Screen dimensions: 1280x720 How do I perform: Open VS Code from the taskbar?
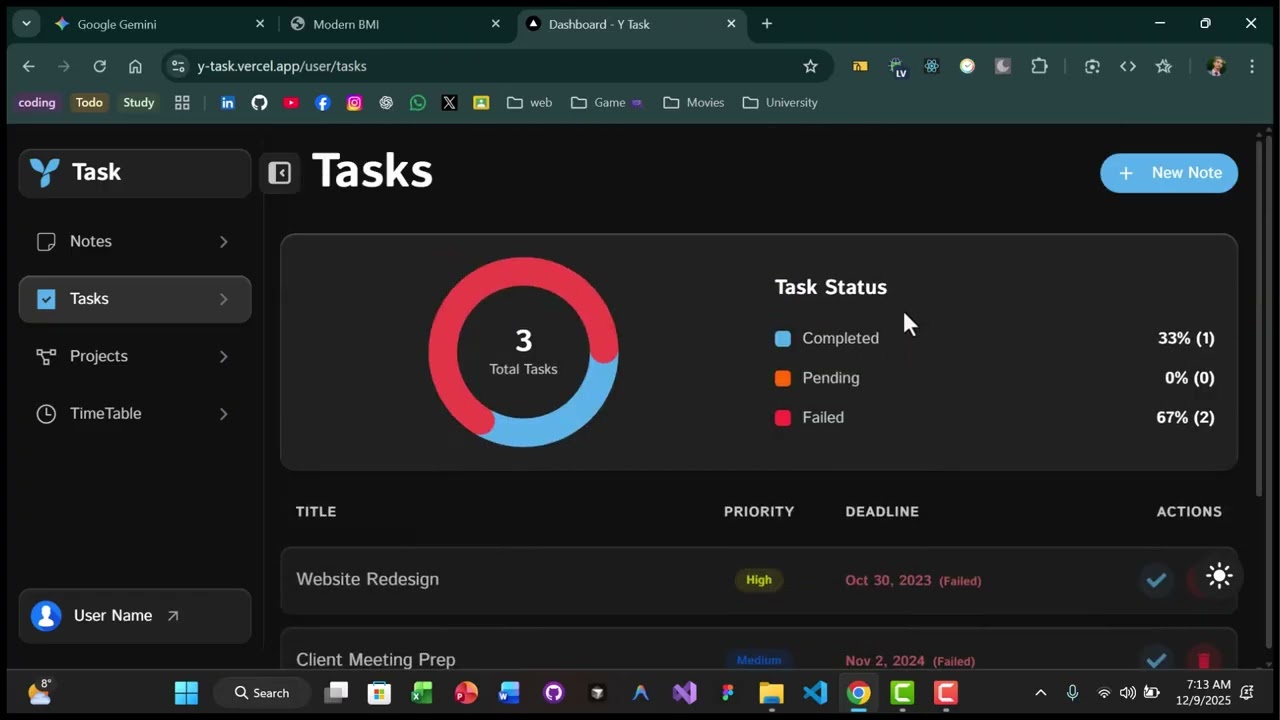coord(815,693)
